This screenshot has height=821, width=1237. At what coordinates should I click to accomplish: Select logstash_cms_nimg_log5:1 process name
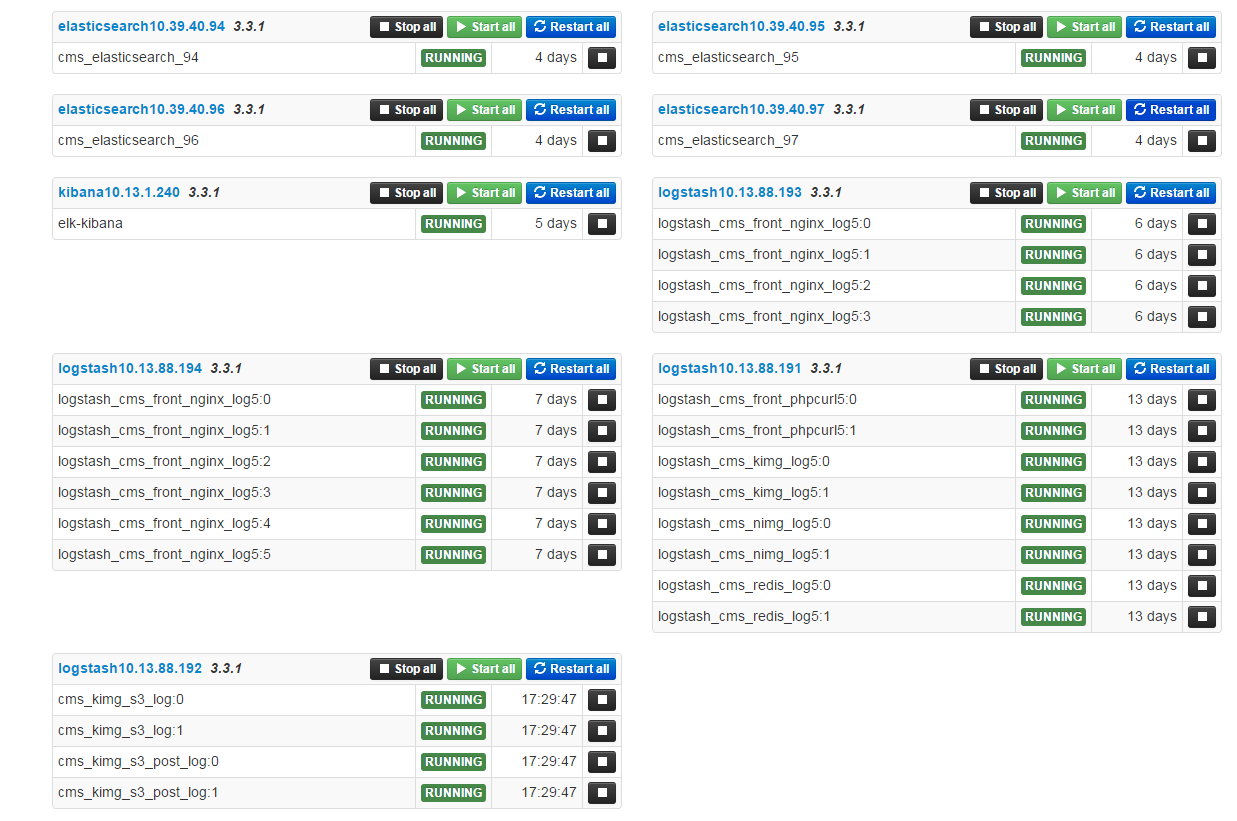tap(744, 554)
